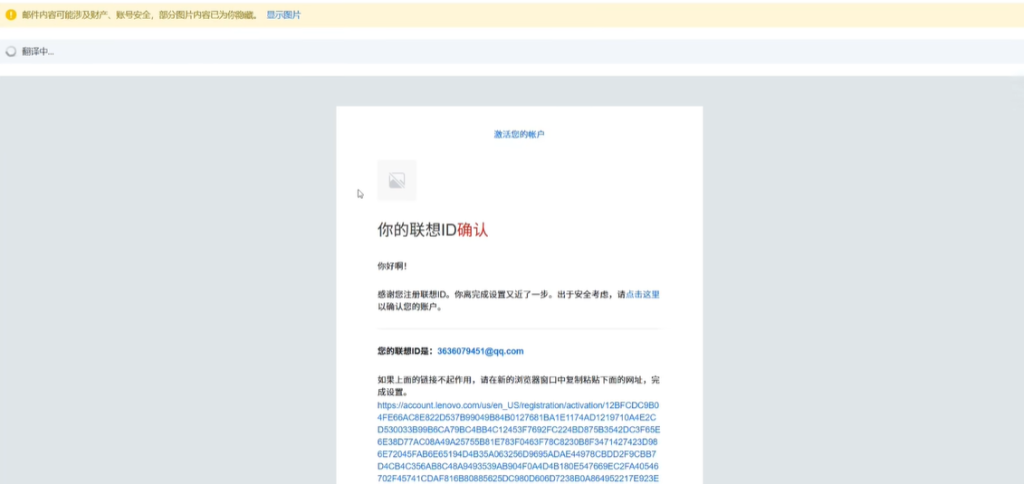Click the red 确认 word in heading
The image size is (1024, 484).
pyautogui.click(x=473, y=230)
